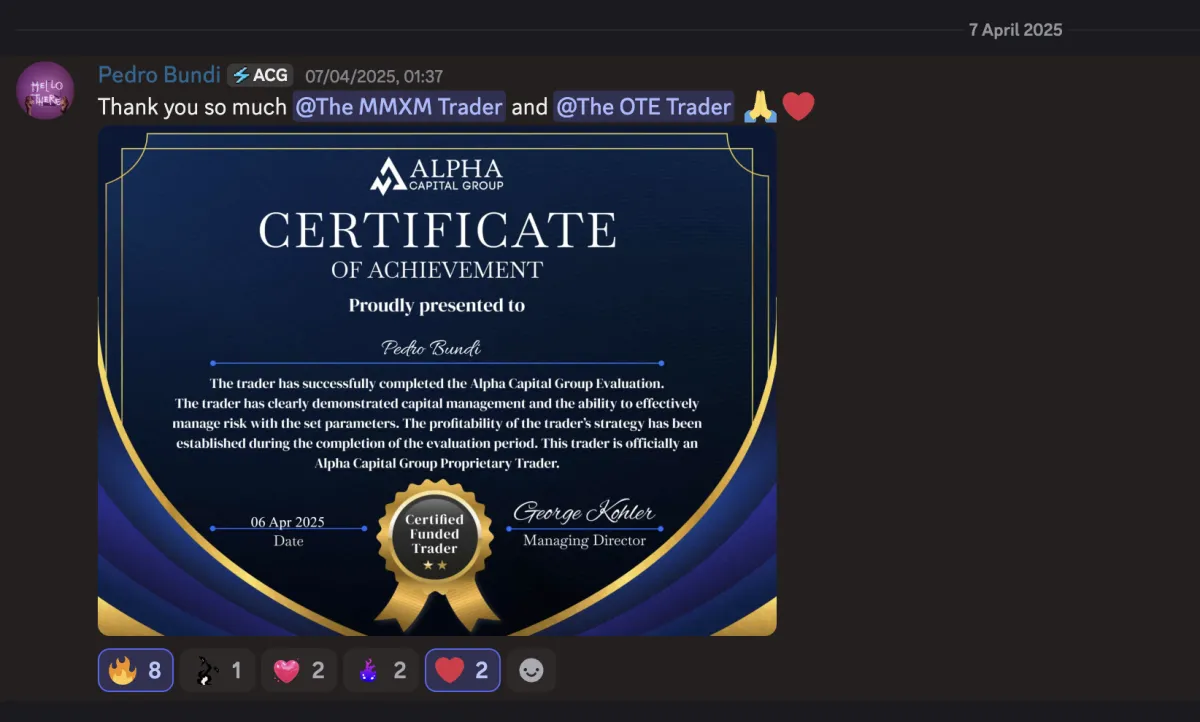Click the message timestamp 07/04/2025, 01:37
Image resolution: width=1200 pixels, height=722 pixels.
click(374, 76)
